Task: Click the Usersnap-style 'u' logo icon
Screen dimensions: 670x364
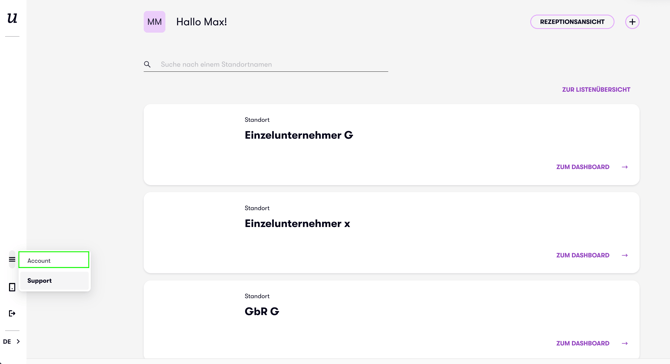Action: (12, 18)
